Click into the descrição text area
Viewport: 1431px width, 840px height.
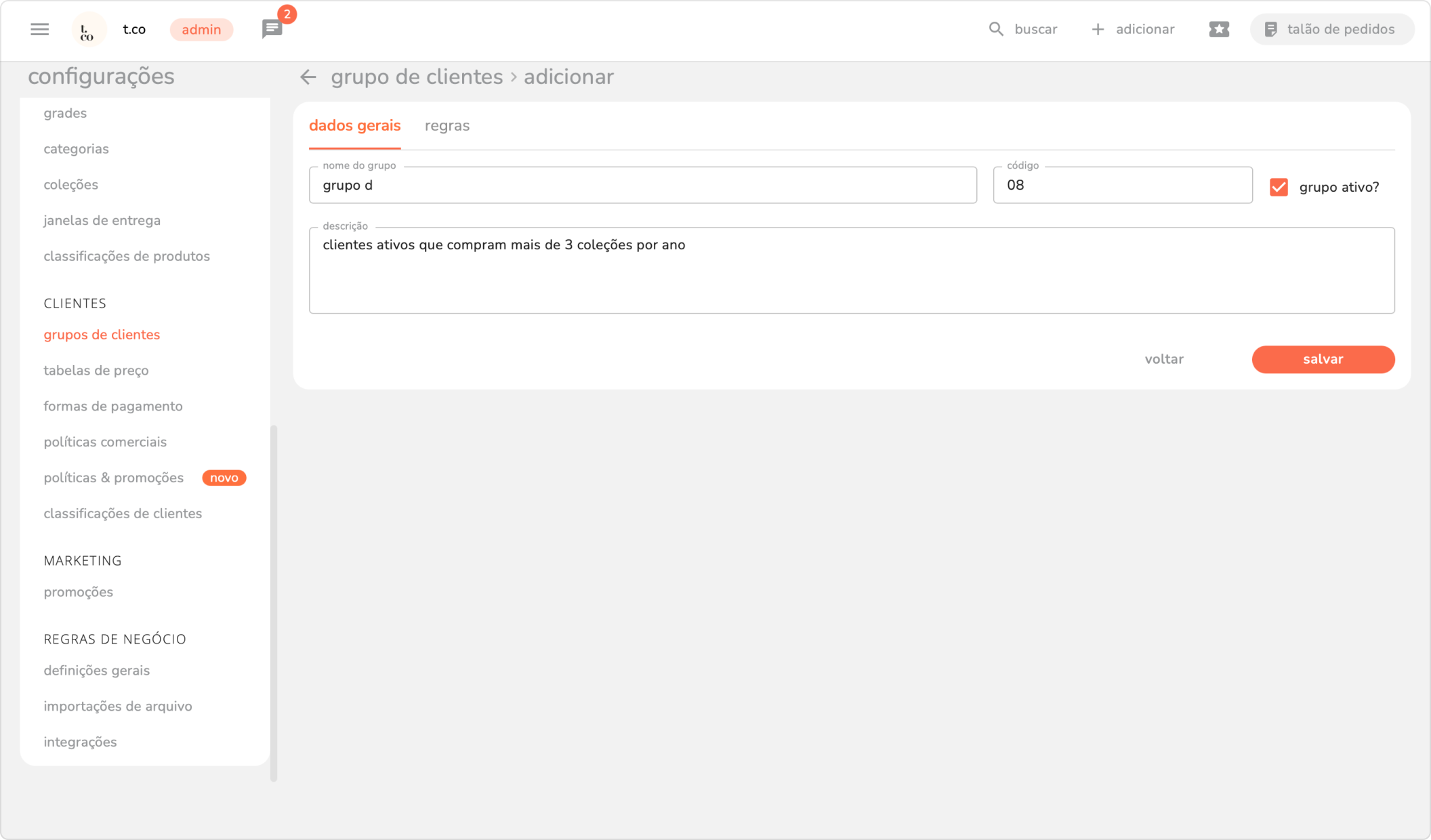[x=851, y=271]
